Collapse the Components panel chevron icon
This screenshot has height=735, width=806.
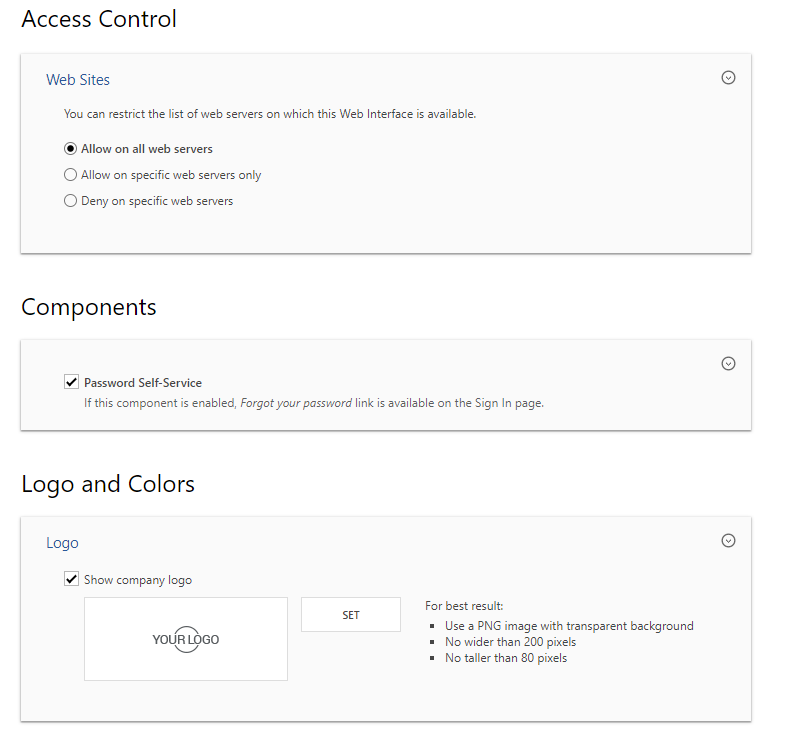tap(728, 363)
